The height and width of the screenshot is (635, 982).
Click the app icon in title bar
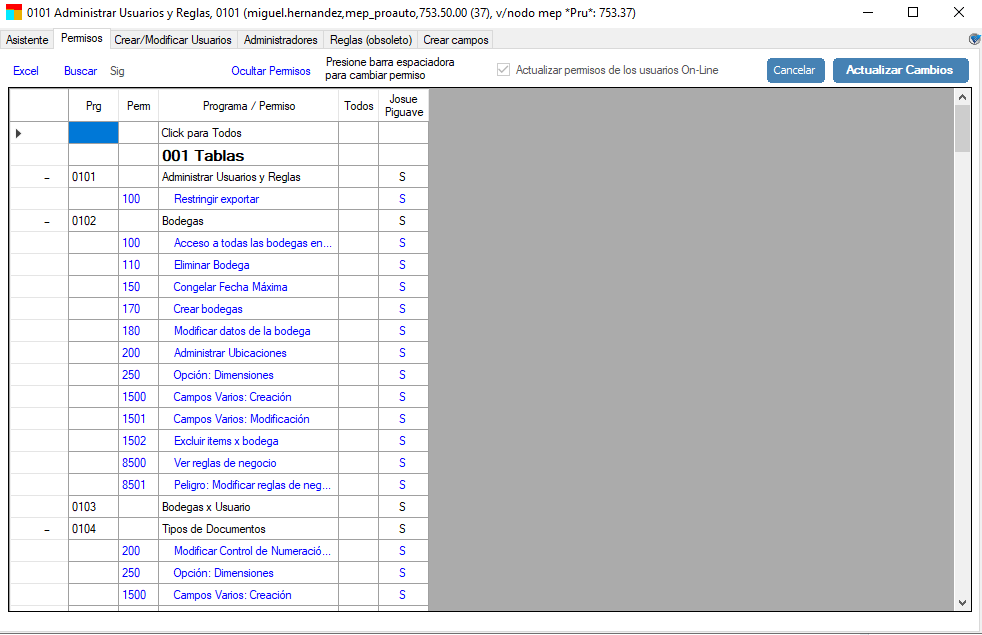coord(14,12)
